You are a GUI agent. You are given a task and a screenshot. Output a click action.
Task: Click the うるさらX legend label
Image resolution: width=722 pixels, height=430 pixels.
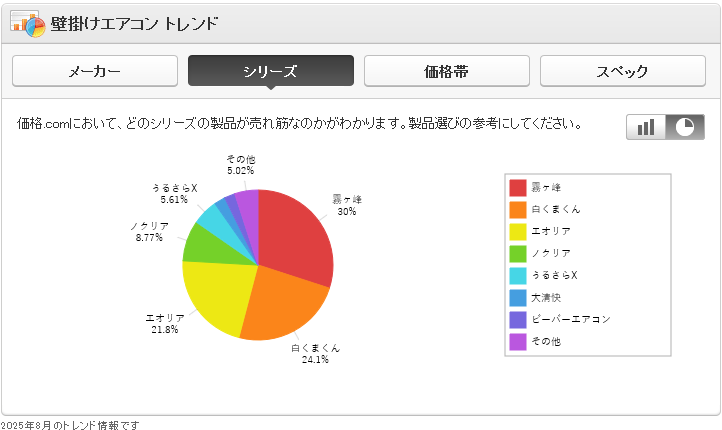pos(554,275)
